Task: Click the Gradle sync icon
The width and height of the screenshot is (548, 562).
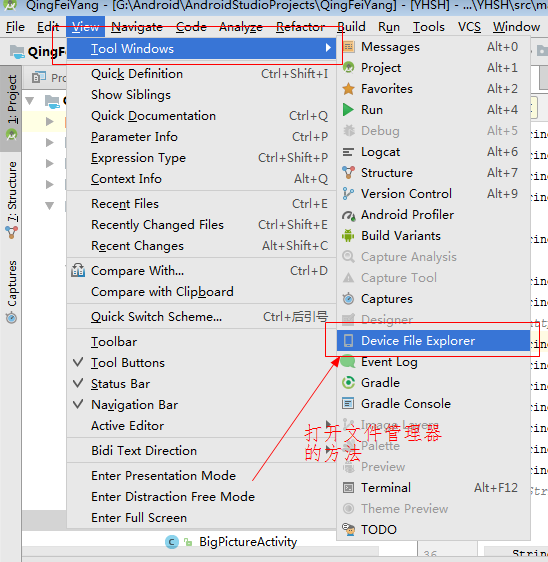Action: tap(348, 383)
